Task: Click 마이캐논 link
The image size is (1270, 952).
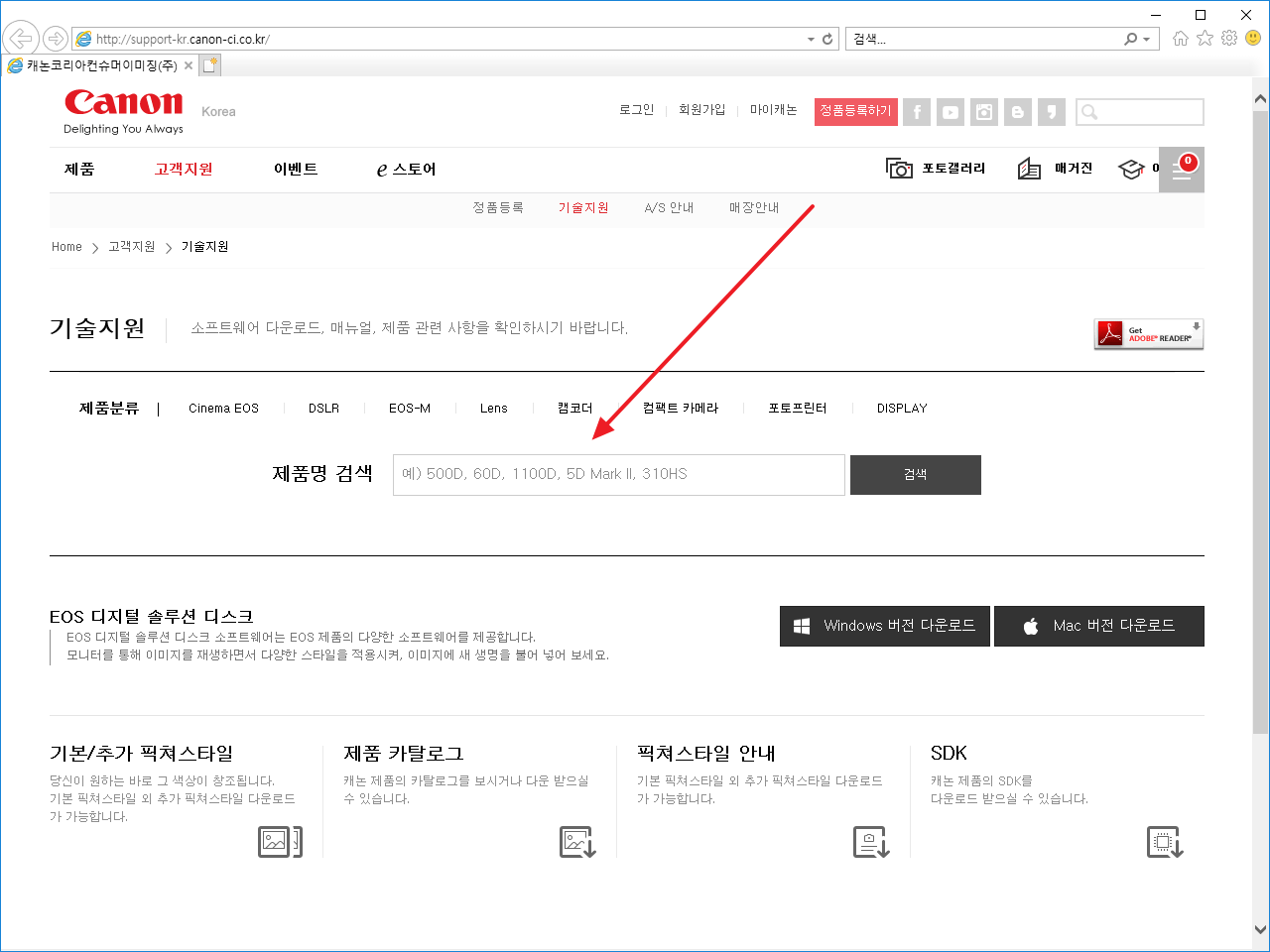Action: click(774, 110)
